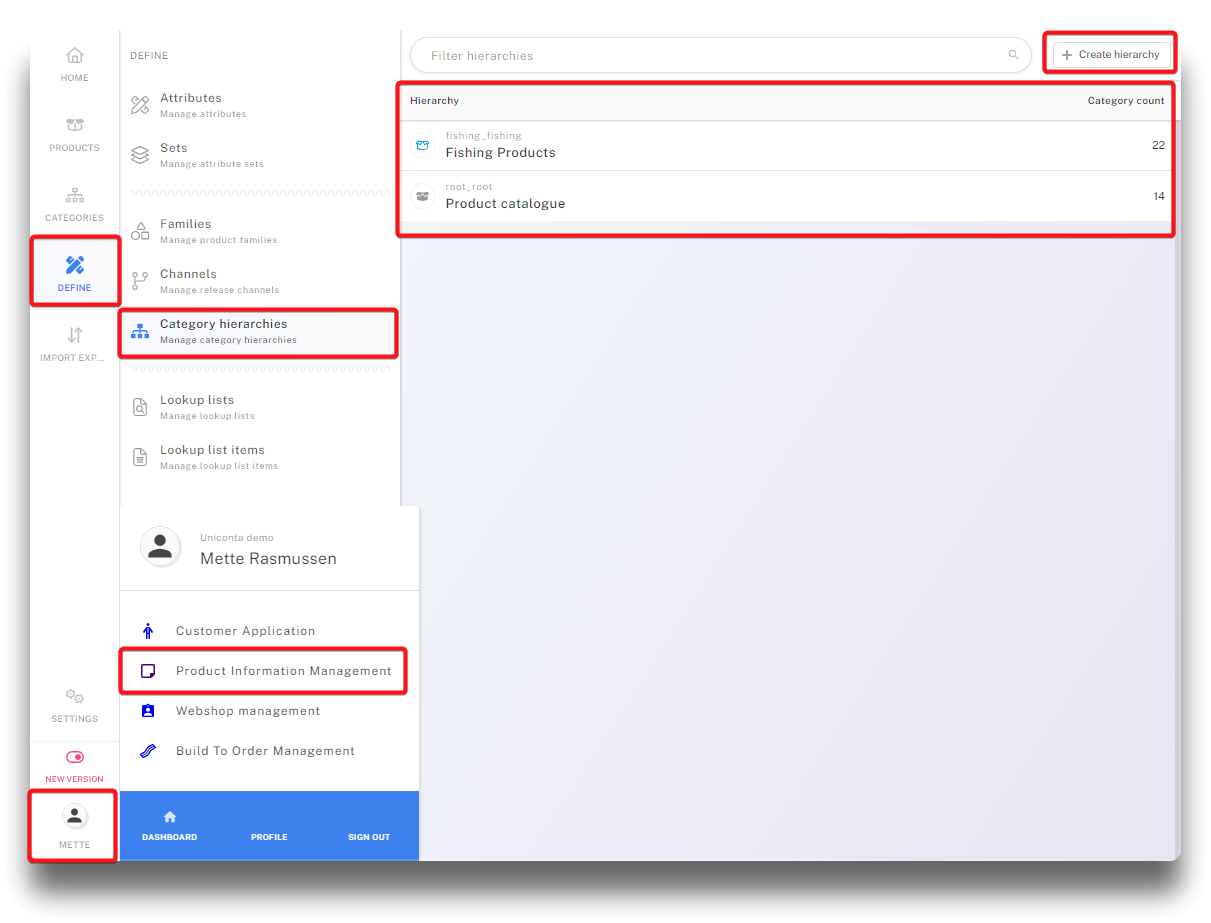Select the Import Export sidebar icon

pyautogui.click(x=75, y=343)
